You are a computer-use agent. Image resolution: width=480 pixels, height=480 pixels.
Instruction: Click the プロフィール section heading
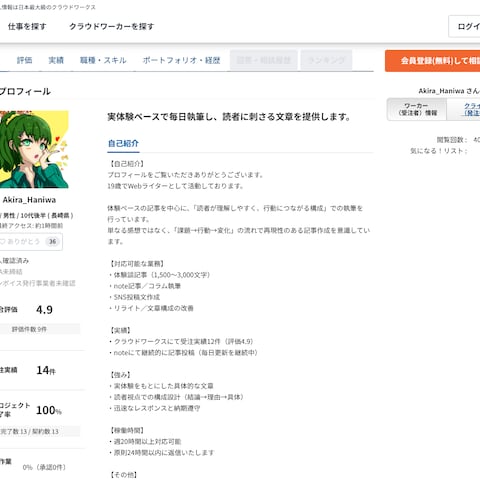25,91
